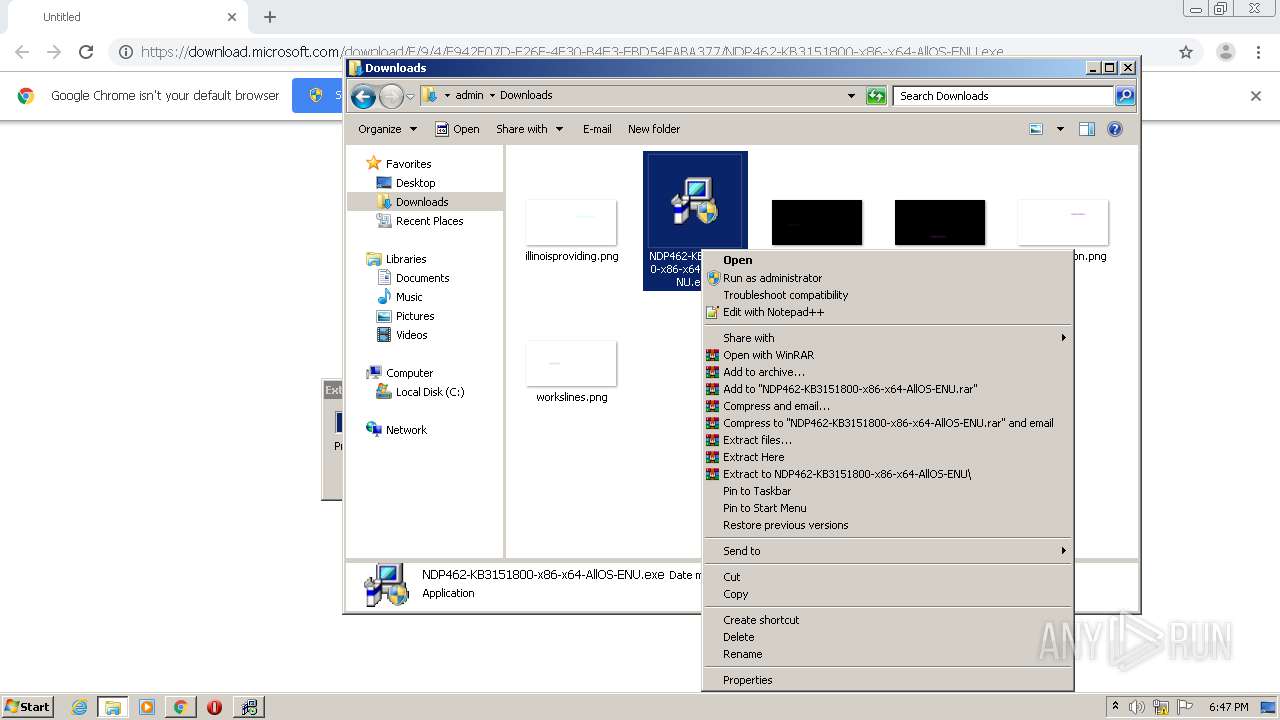Viewport: 1280px width, 720px height.
Task: Click the Windows Explorer taskbar icon
Action: pos(113,707)
